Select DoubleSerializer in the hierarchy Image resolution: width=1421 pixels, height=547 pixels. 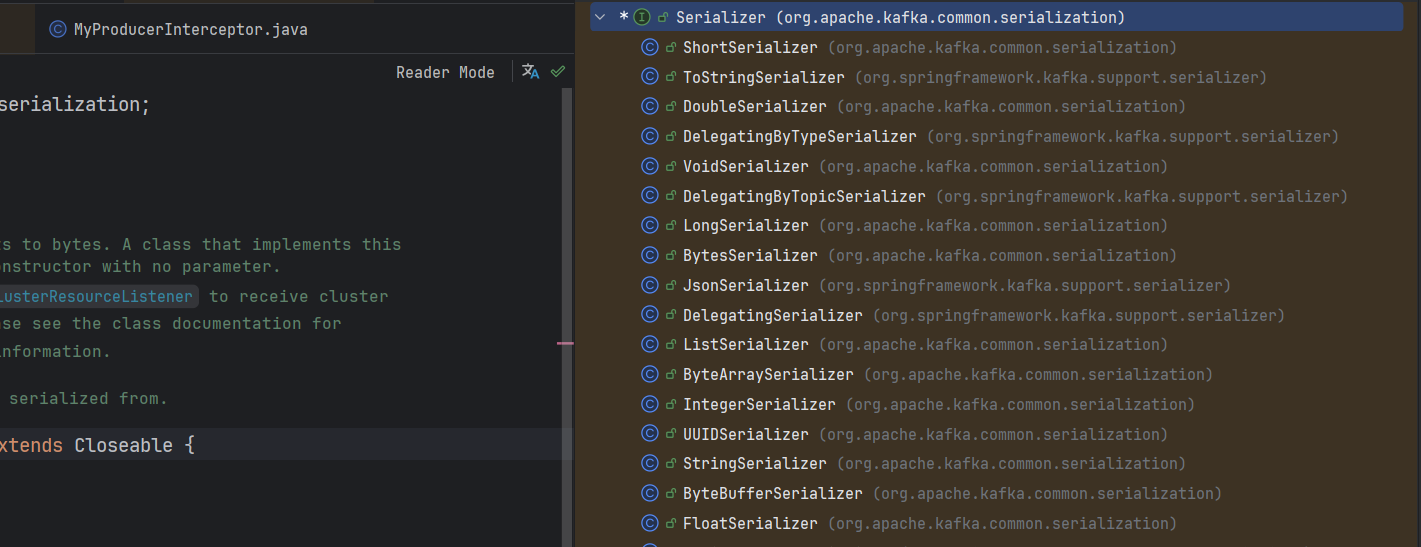pyautogui.click(x=755, y=106)
